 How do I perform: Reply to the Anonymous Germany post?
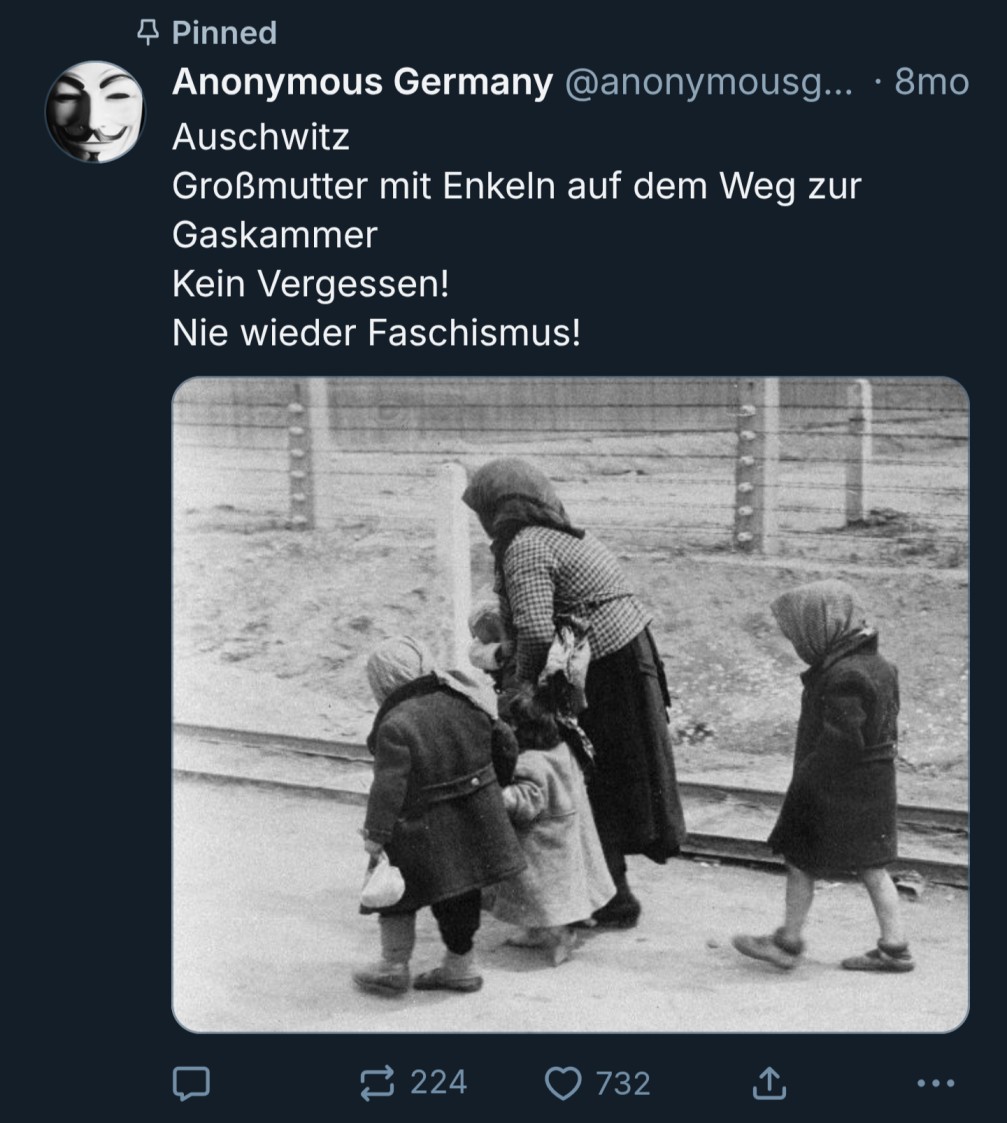click(x=191, y=1083)
